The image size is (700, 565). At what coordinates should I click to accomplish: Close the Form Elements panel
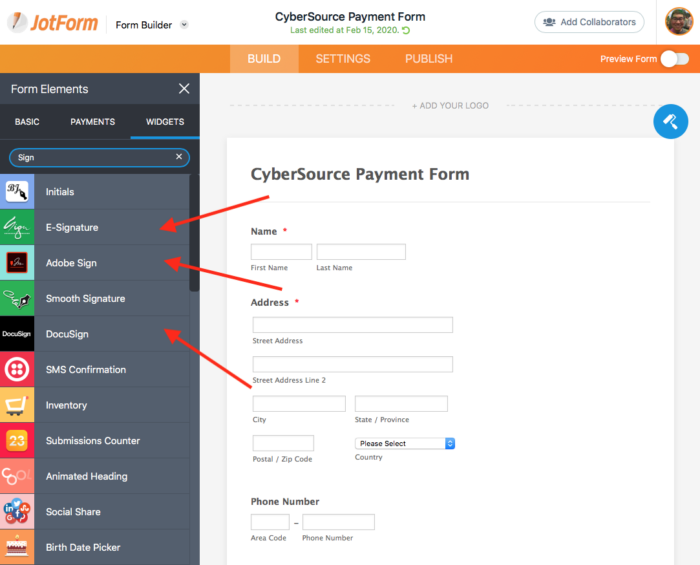tap(183, 89)
